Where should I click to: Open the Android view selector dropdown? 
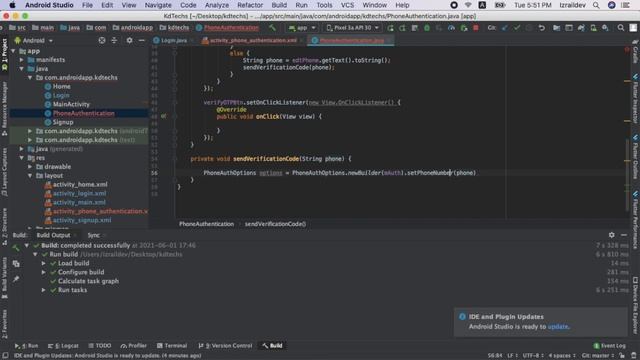[x=34, y=40]
